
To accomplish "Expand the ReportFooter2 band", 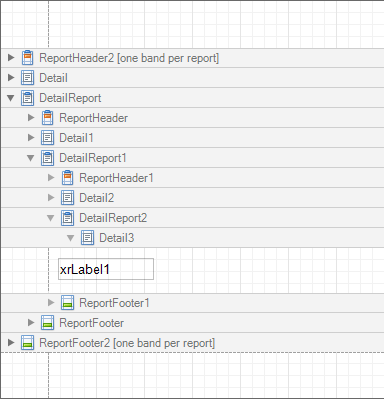I will click(11, 342).
